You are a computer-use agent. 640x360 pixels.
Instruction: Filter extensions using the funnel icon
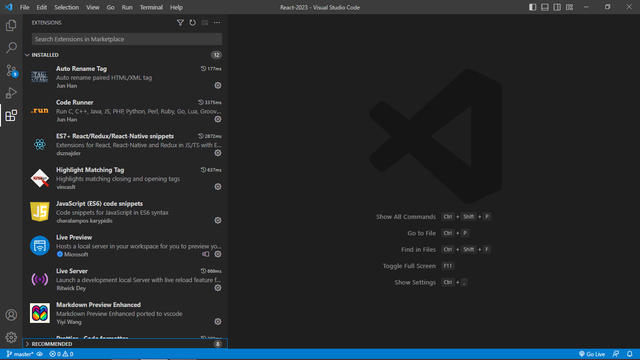[x=180, y=23]
